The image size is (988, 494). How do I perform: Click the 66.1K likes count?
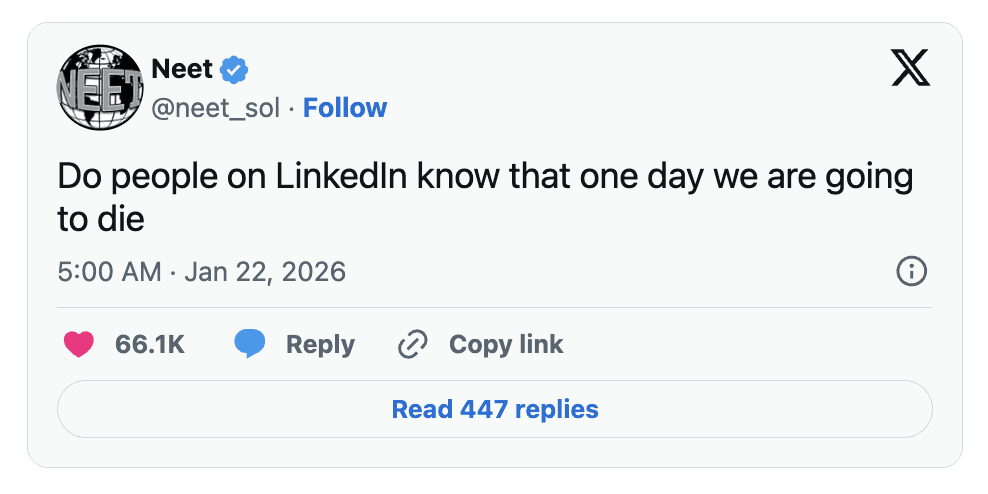150,345
